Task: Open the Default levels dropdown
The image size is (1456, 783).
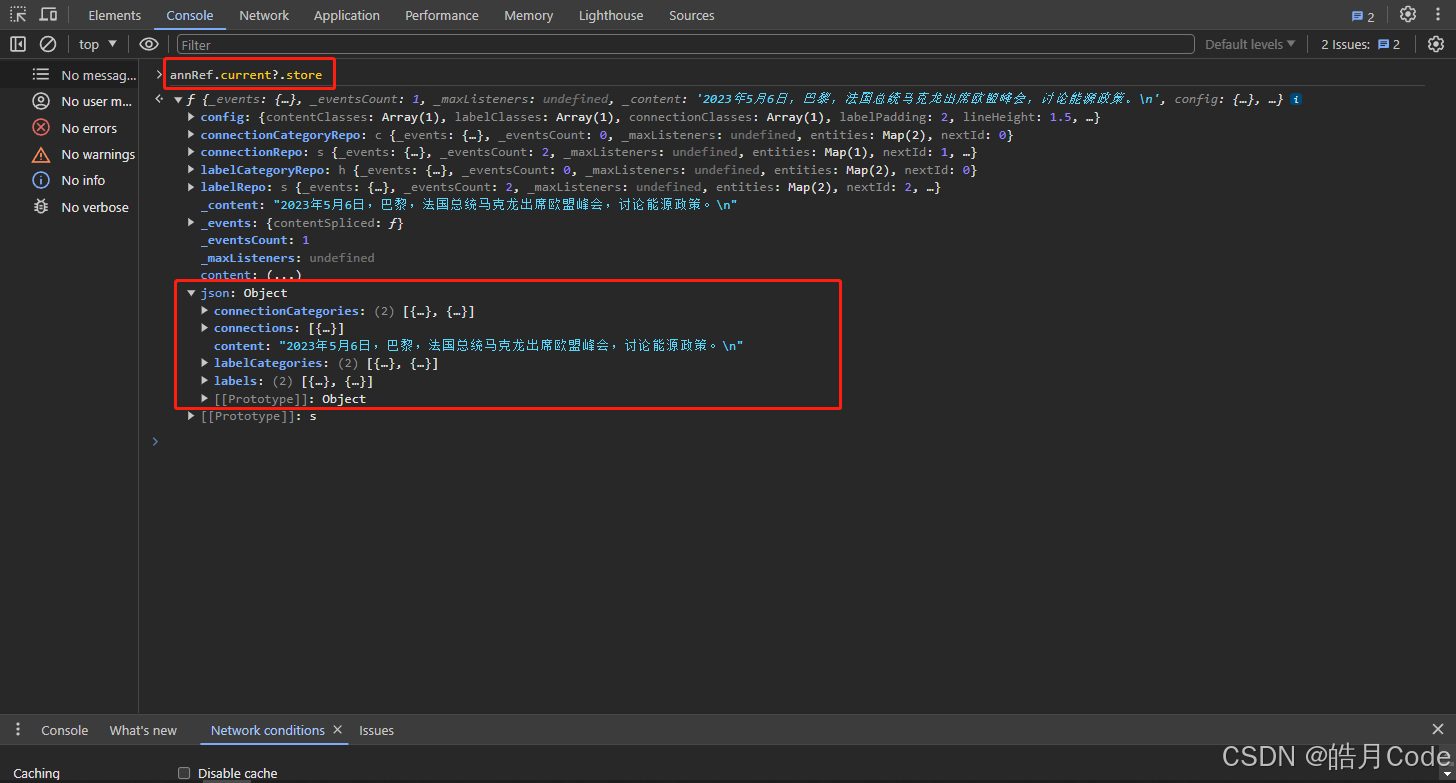Action: tap(1250, 44)
